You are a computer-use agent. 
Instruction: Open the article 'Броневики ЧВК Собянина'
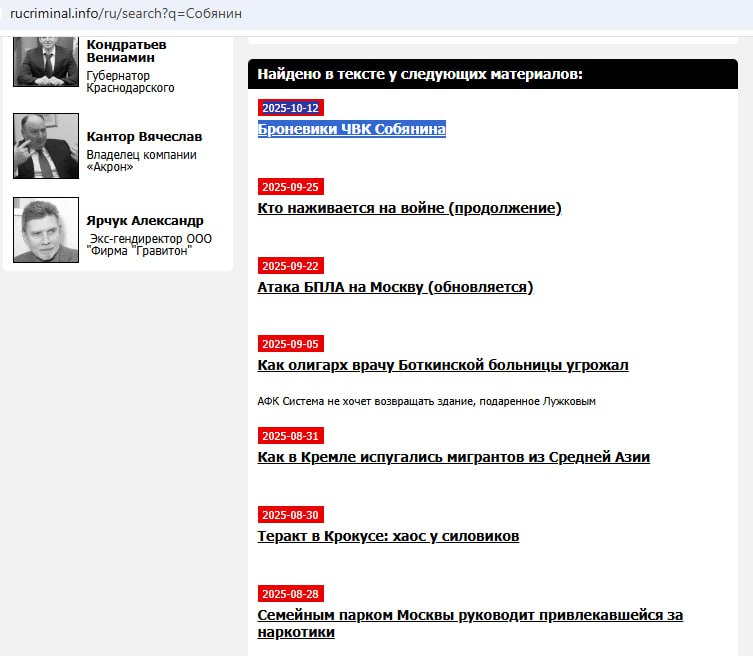[351, 129]
